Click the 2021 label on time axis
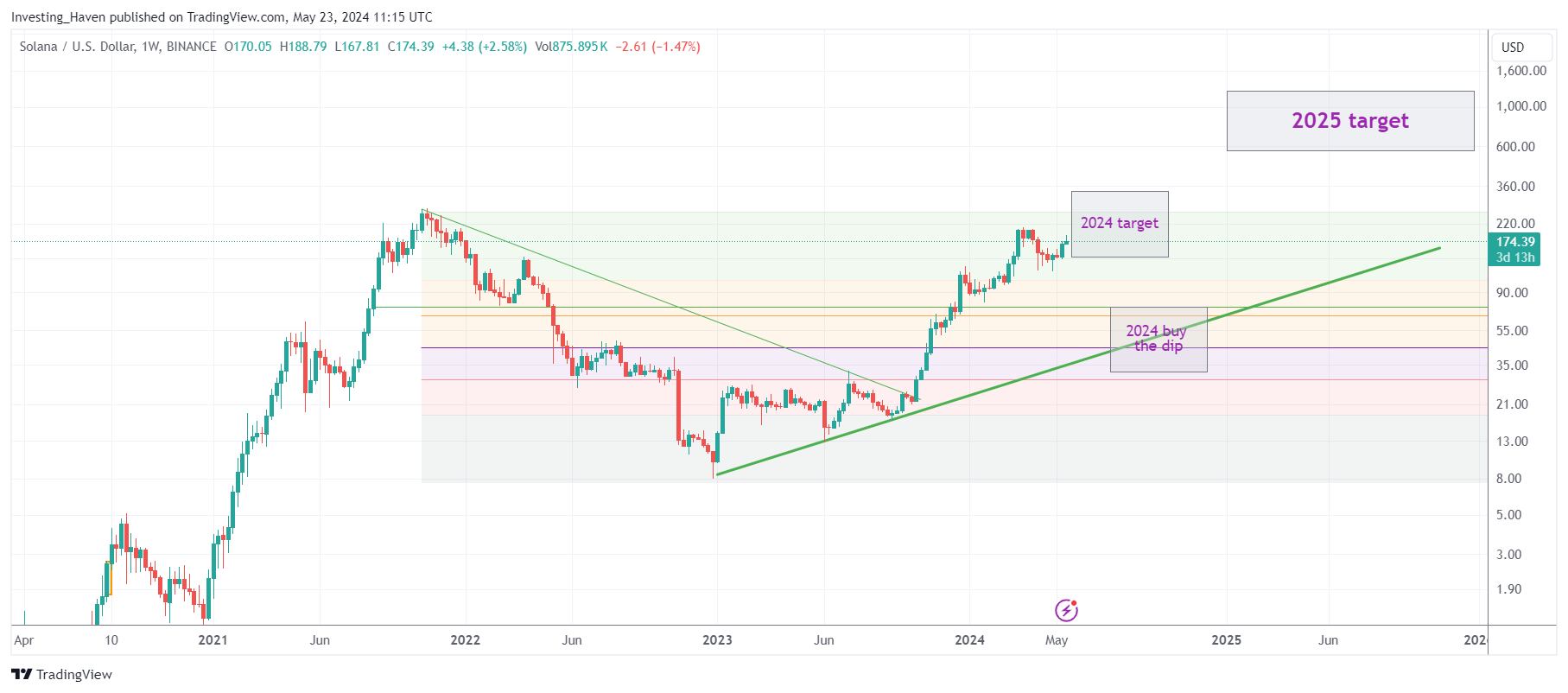The height and width of the screenshot is (693, 1568). [x=213, y=640]
